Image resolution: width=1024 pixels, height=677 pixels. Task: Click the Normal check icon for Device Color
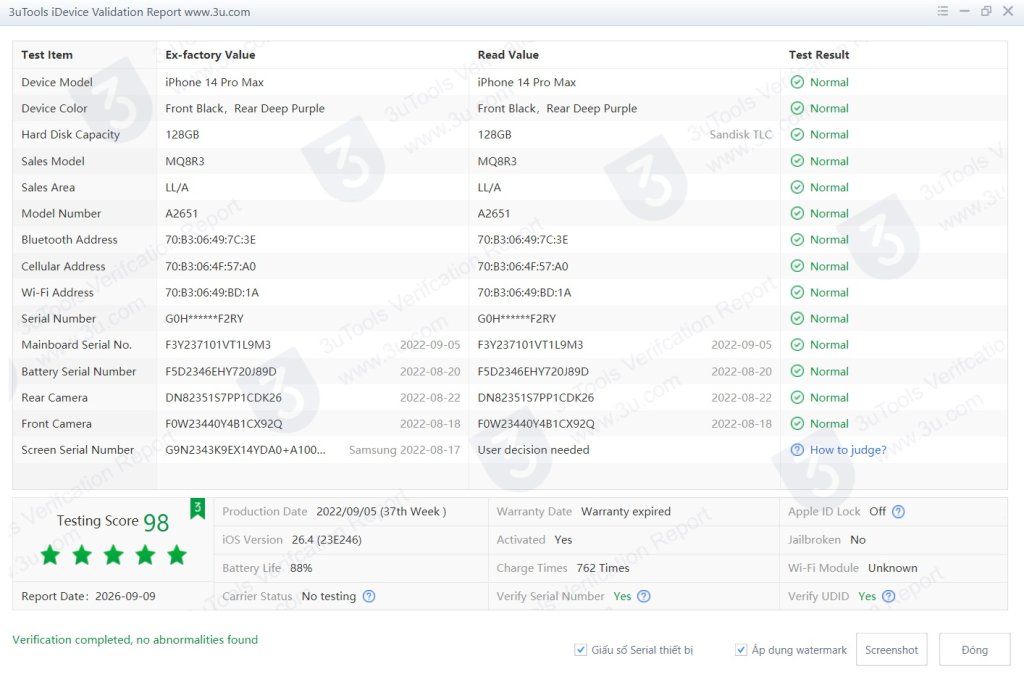(797, 108)
